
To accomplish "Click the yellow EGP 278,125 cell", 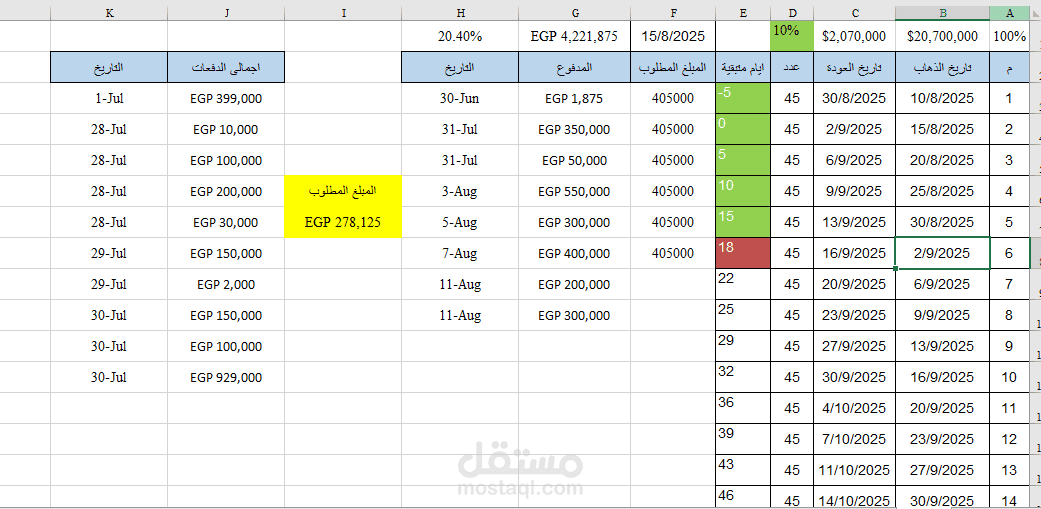I will point(343,222).
